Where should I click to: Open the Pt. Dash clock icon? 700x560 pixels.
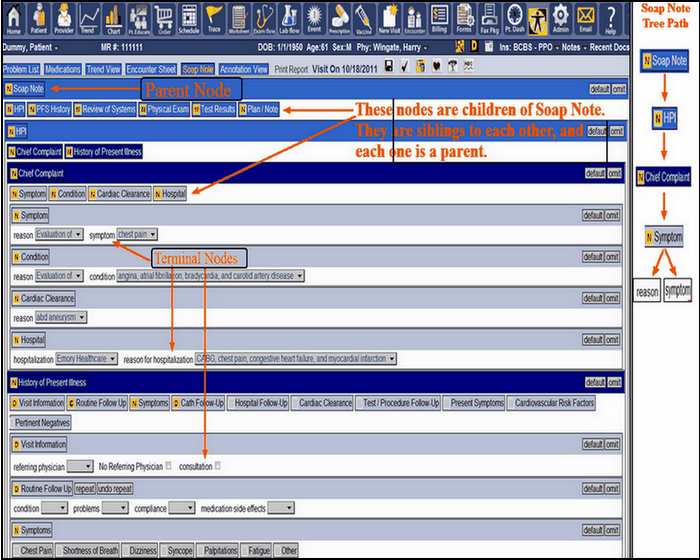click(x=515, y=18)
